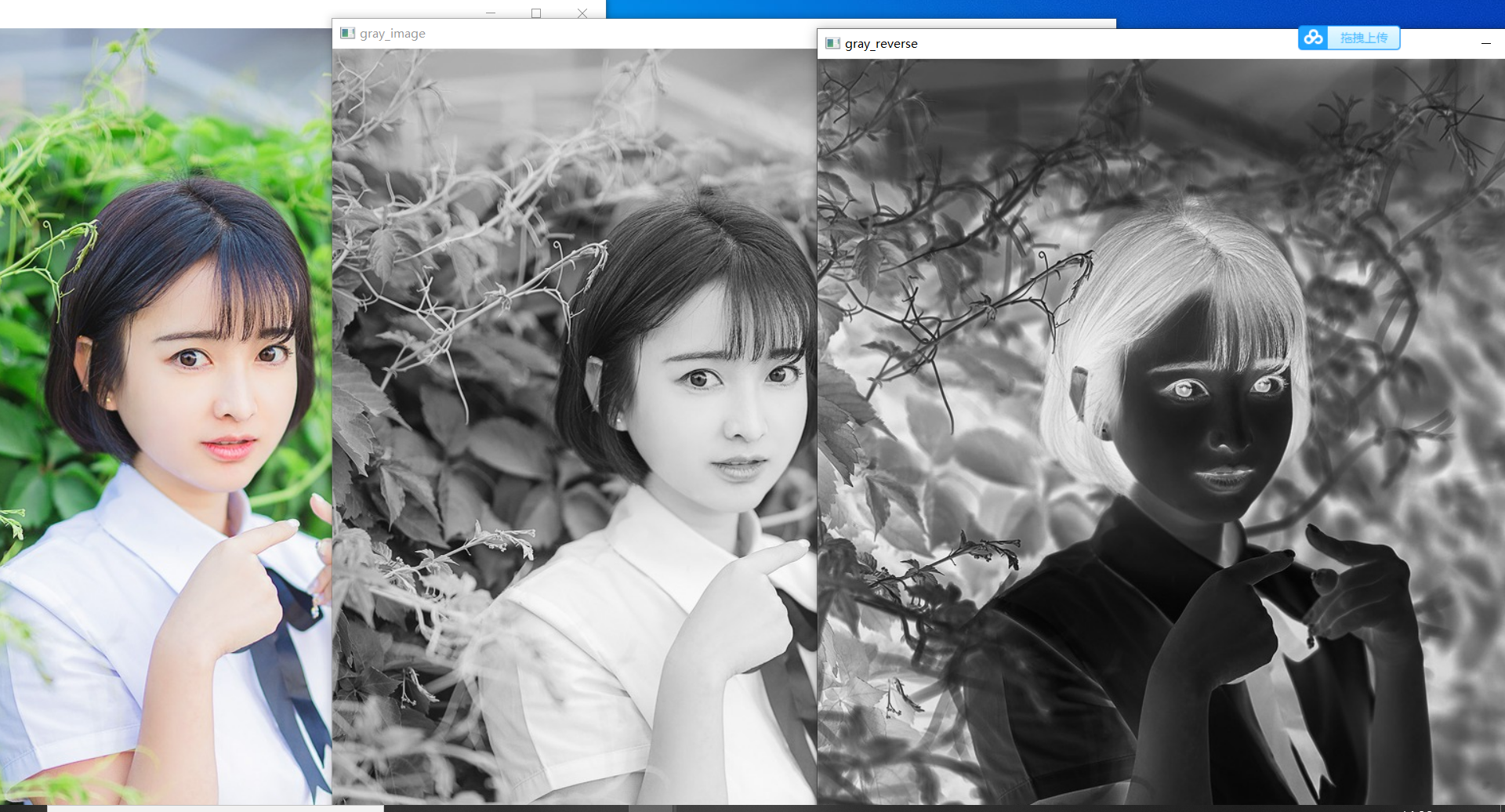Screen dimensions: 1505x812
Task: Click the gray_image window title icon
Action: [x=347, y=33]
